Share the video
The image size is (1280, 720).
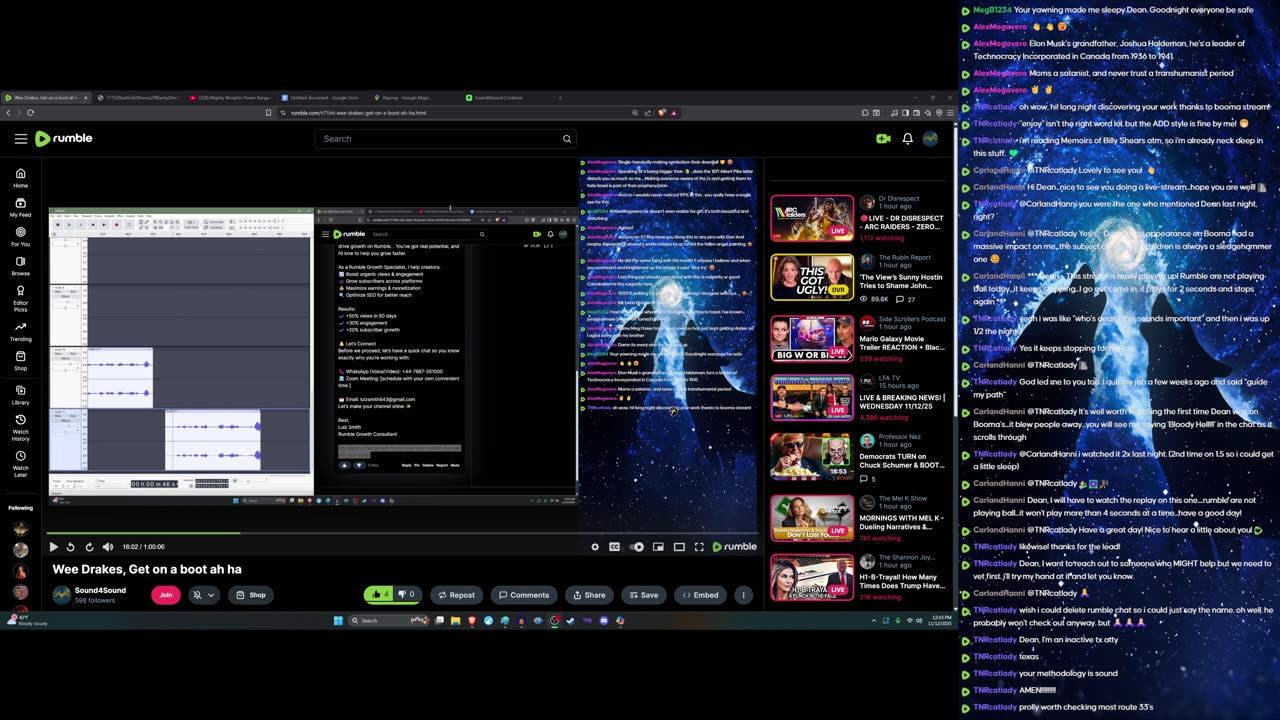tap(589, 595)
